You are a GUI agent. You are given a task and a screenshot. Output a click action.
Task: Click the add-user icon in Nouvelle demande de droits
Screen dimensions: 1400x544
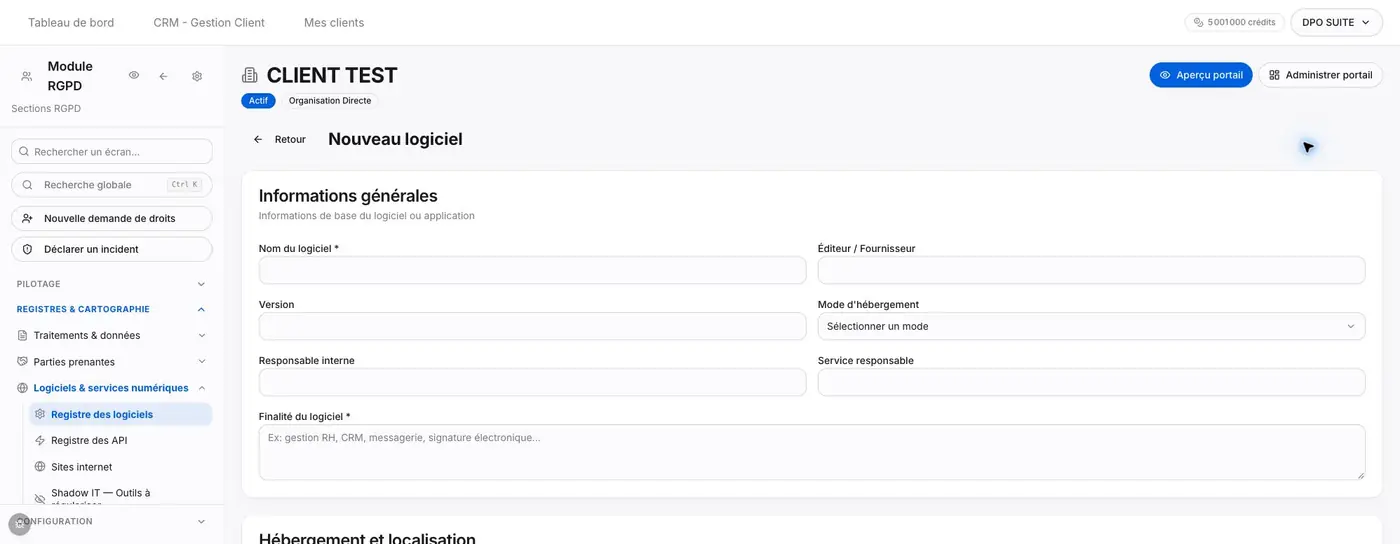[27, 218]
